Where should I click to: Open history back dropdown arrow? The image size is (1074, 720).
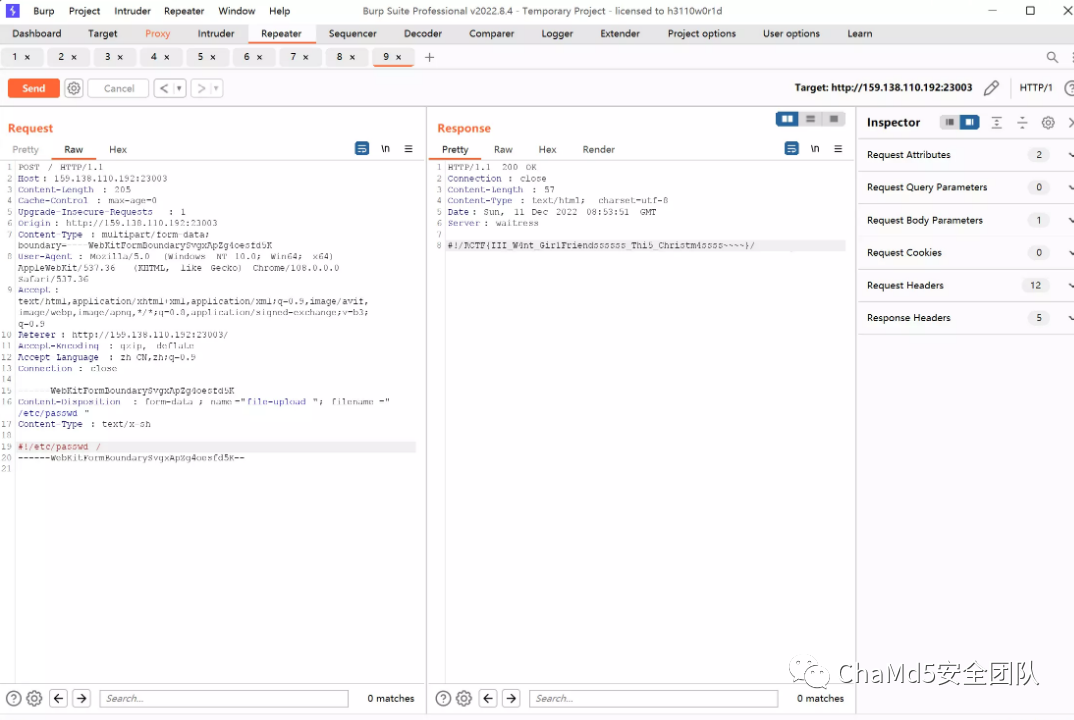(179, 88)
